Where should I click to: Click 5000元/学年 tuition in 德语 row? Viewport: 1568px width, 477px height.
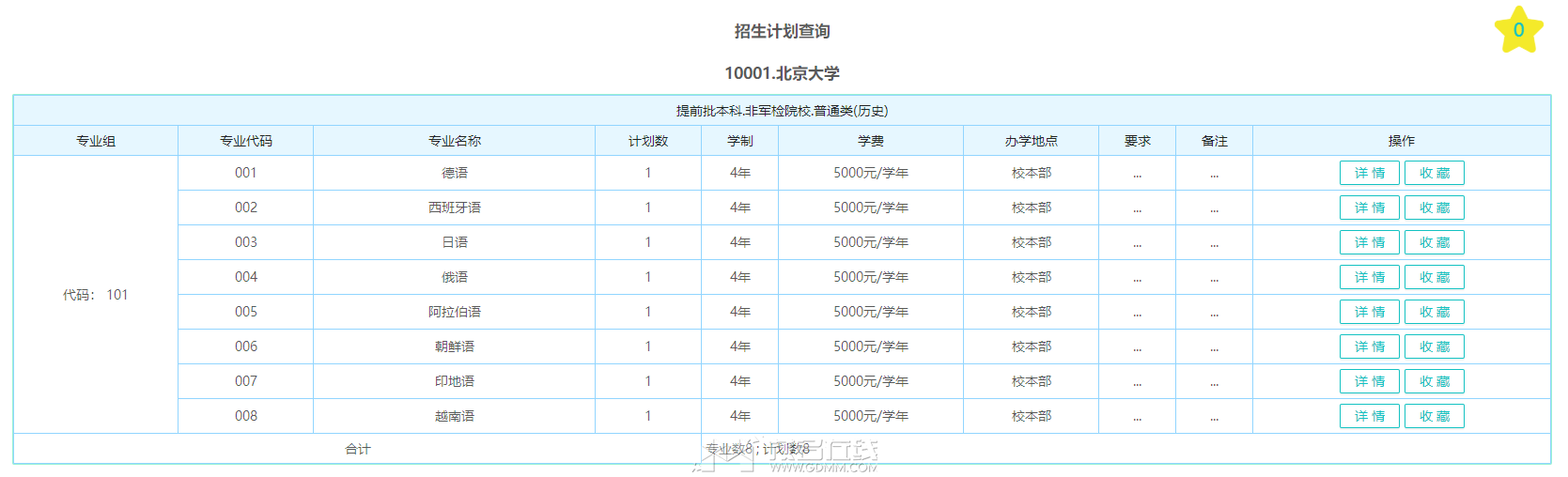871,173
